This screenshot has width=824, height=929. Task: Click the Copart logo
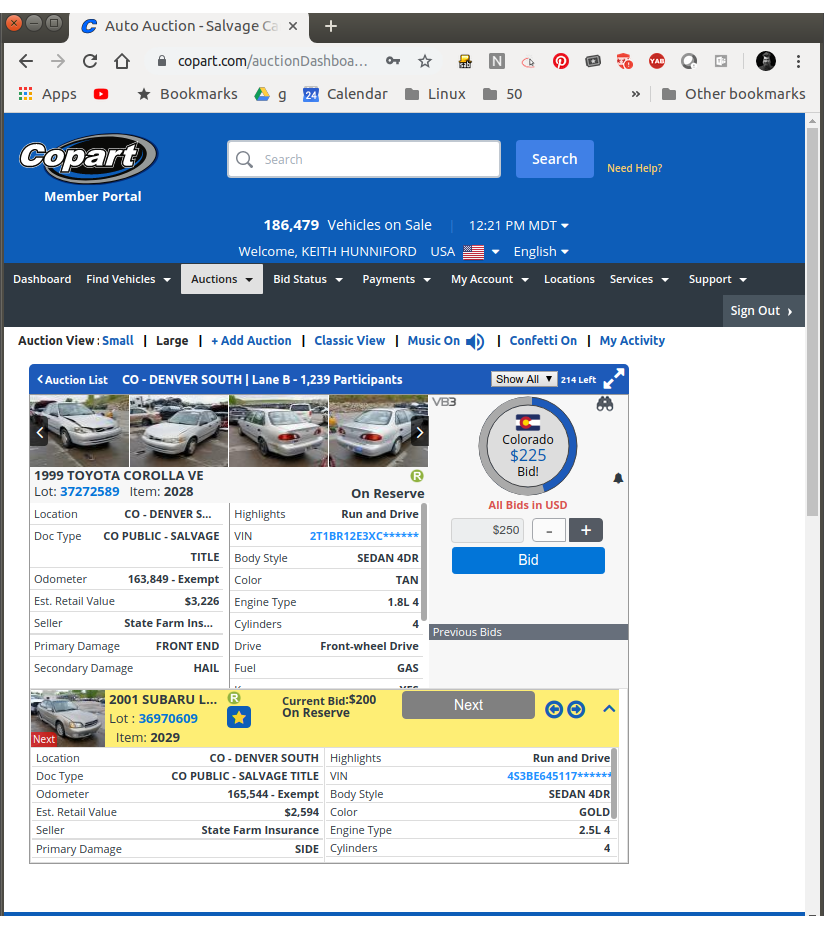(x=88, y=158)
